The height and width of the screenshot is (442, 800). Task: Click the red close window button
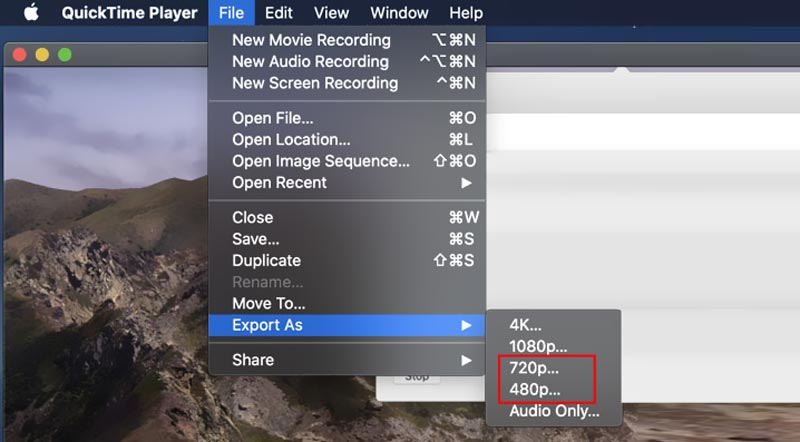click(19, 55)
